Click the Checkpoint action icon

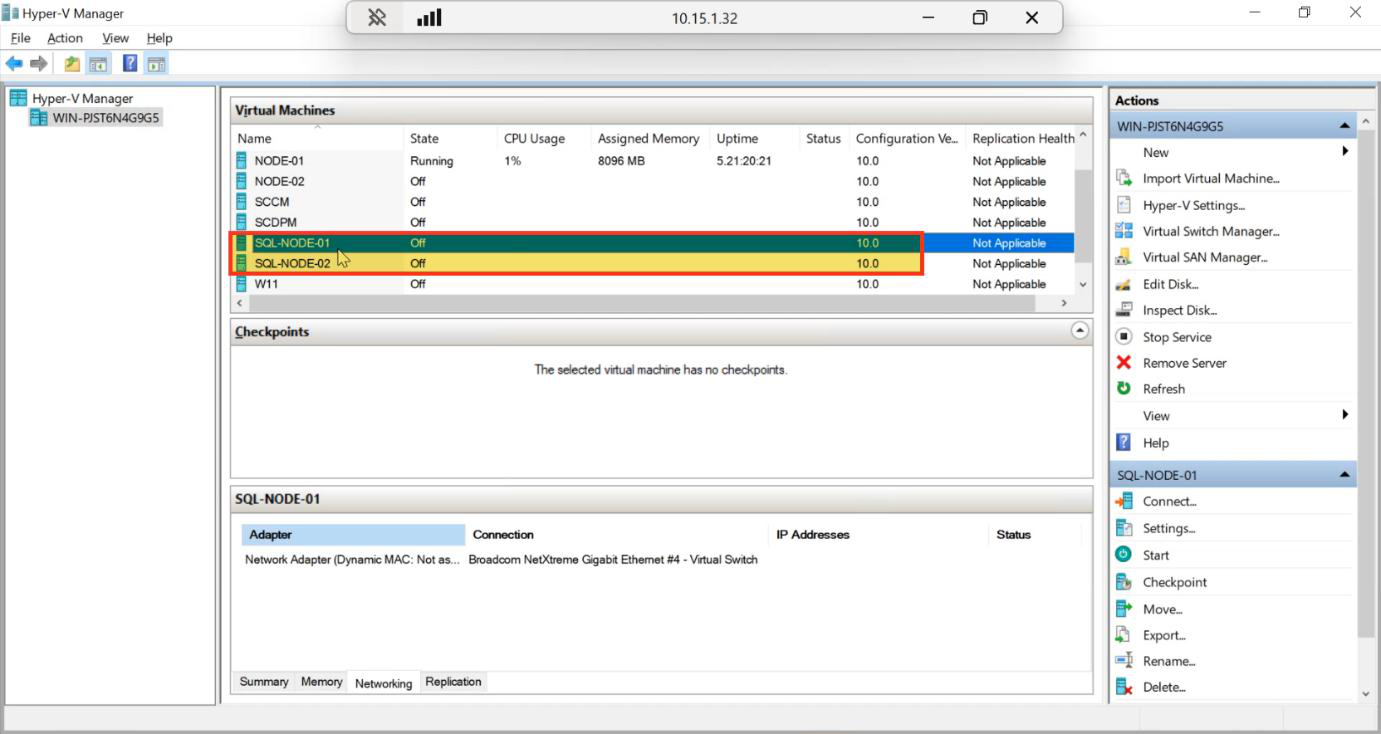click(1124, 582)
